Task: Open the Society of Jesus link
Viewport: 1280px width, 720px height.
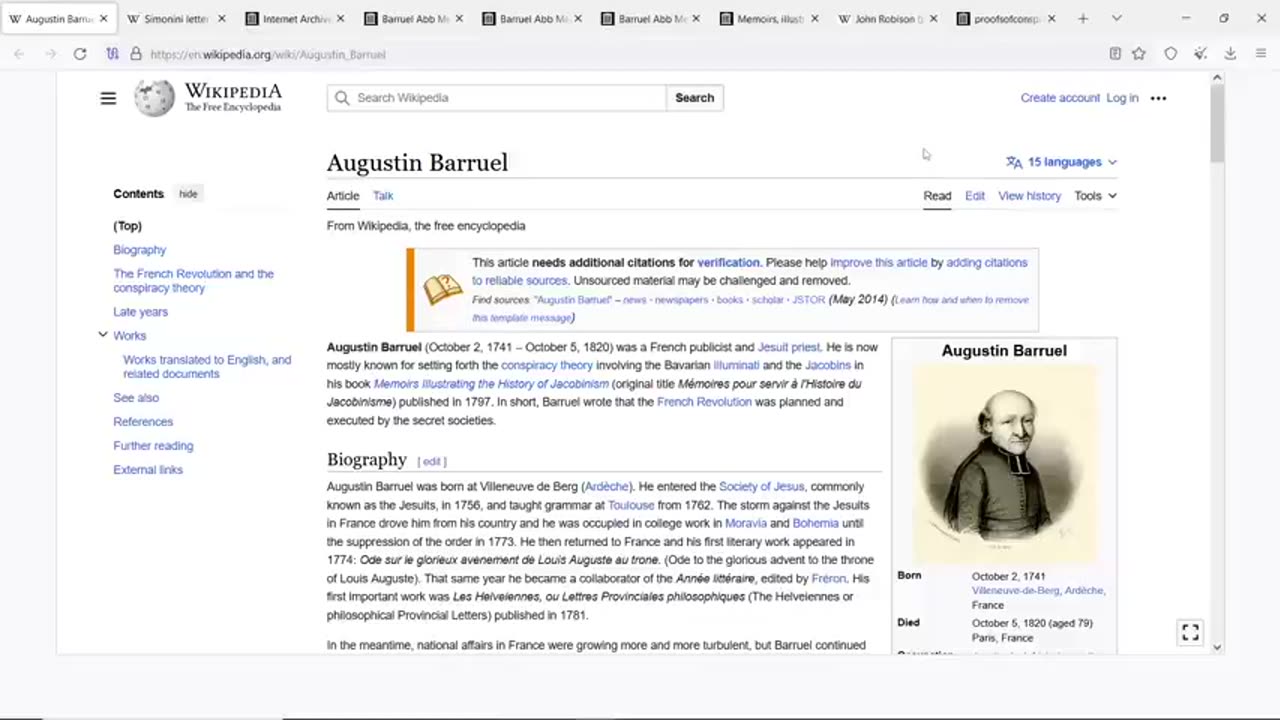Action: [761, 487]
